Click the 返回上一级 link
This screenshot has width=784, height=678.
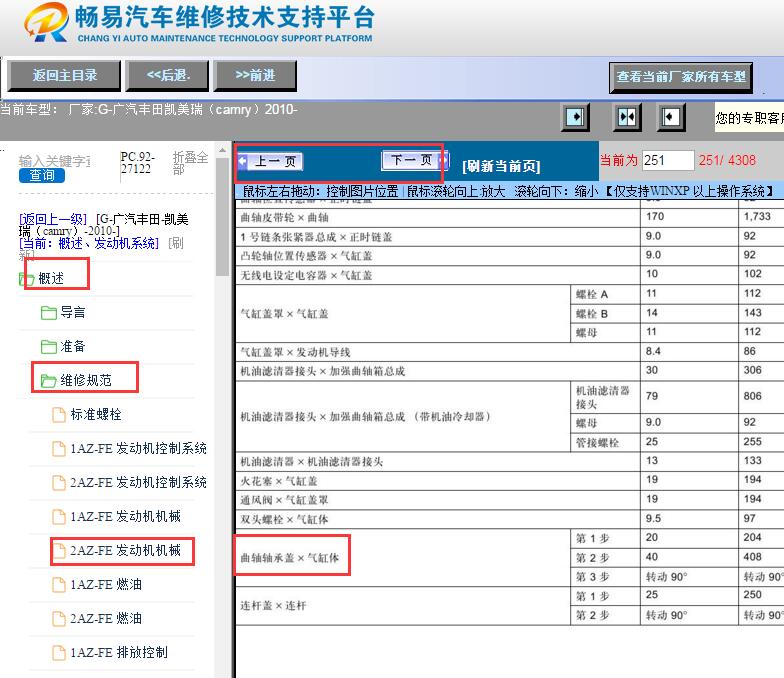(53, 219)
